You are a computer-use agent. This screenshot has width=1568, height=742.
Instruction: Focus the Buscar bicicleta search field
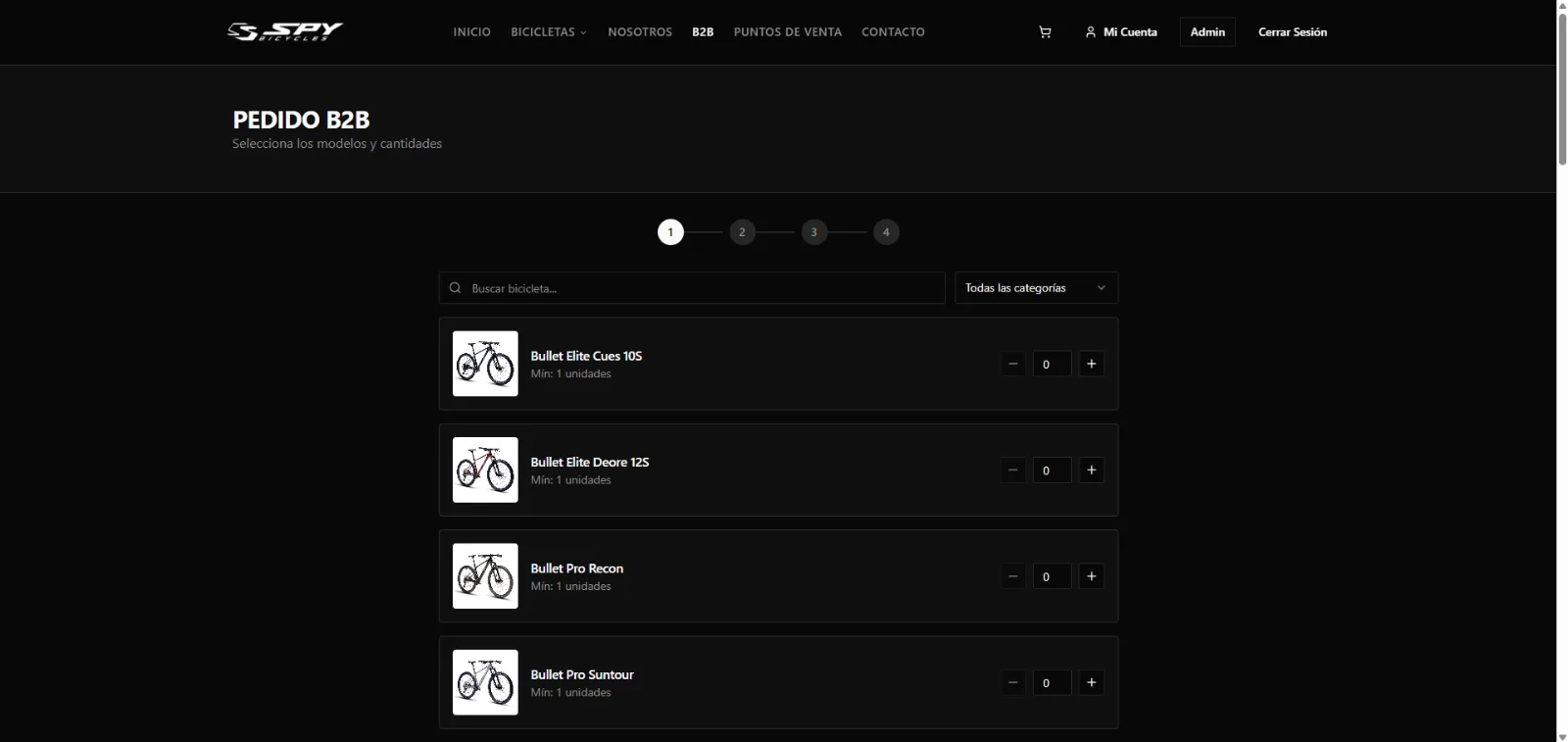click(692, 288)
